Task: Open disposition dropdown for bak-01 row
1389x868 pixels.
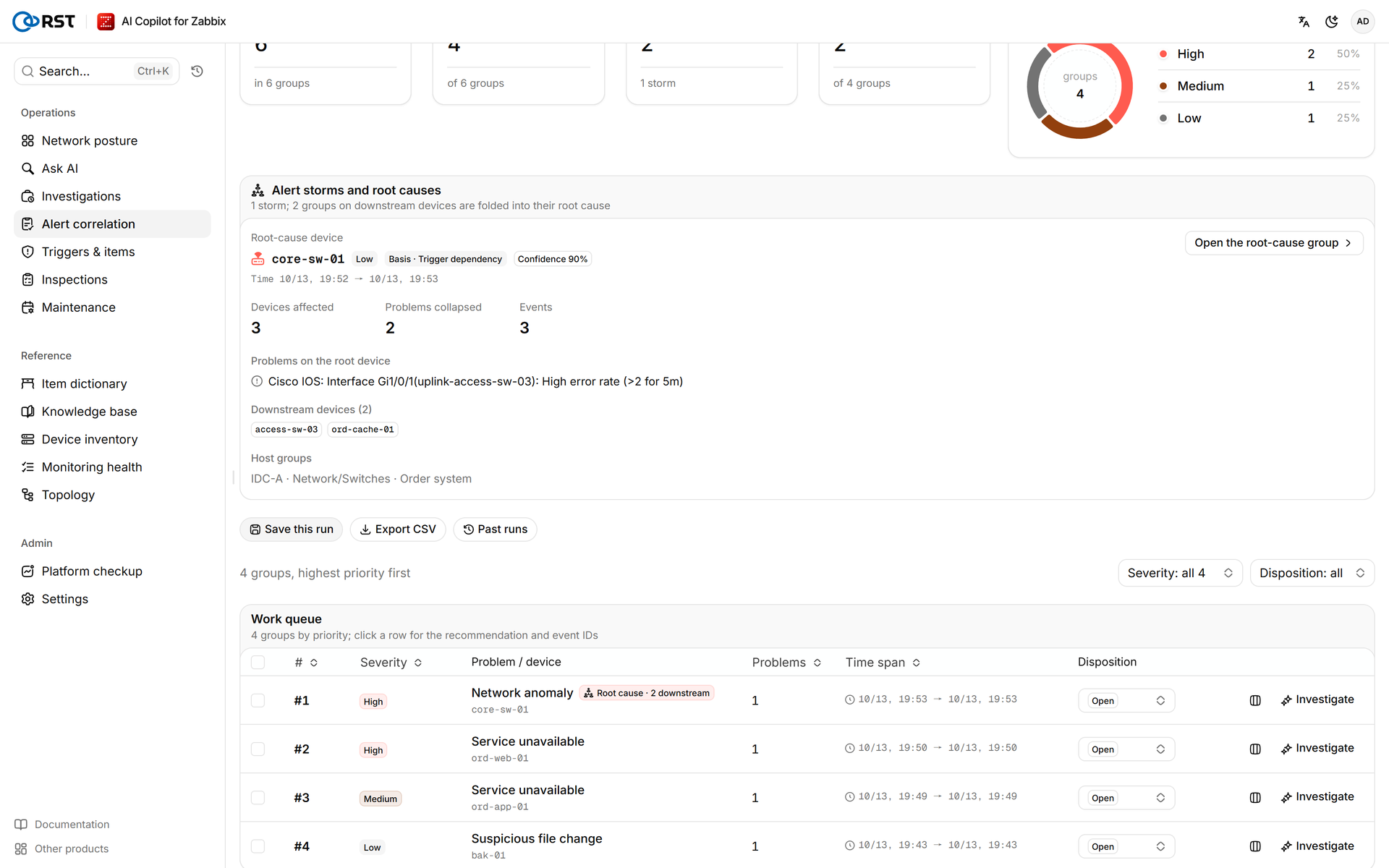Action: 1126,846
